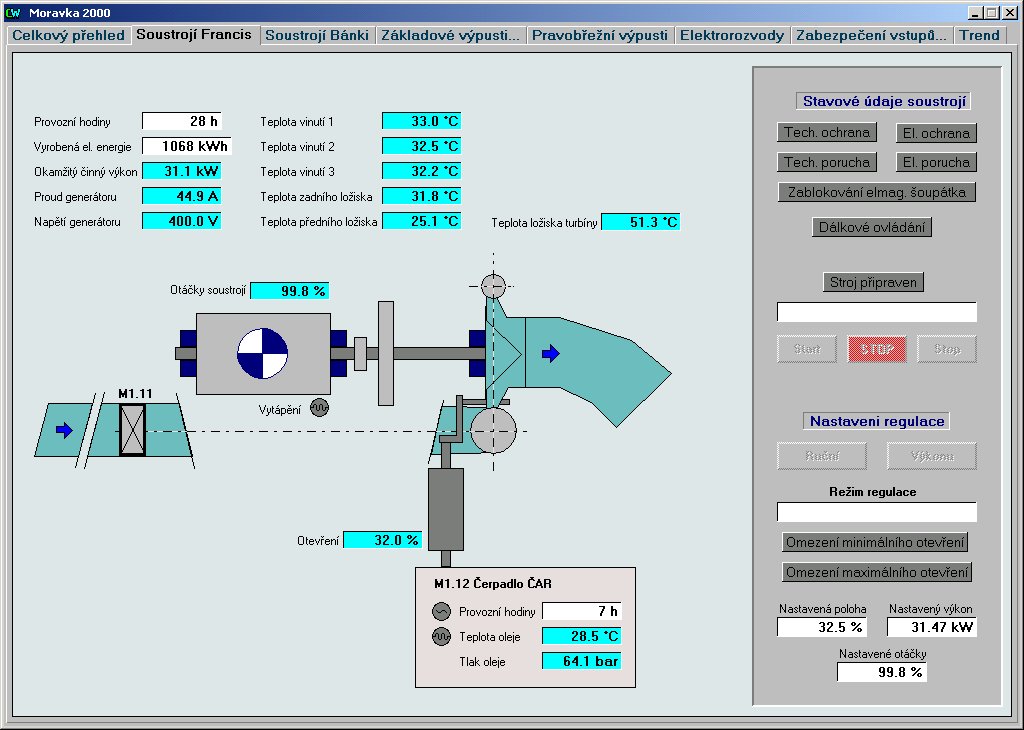Click the Otevření 32.0 % value display
The height and width of the screenshot is (730, 1024).
[382, 540]
